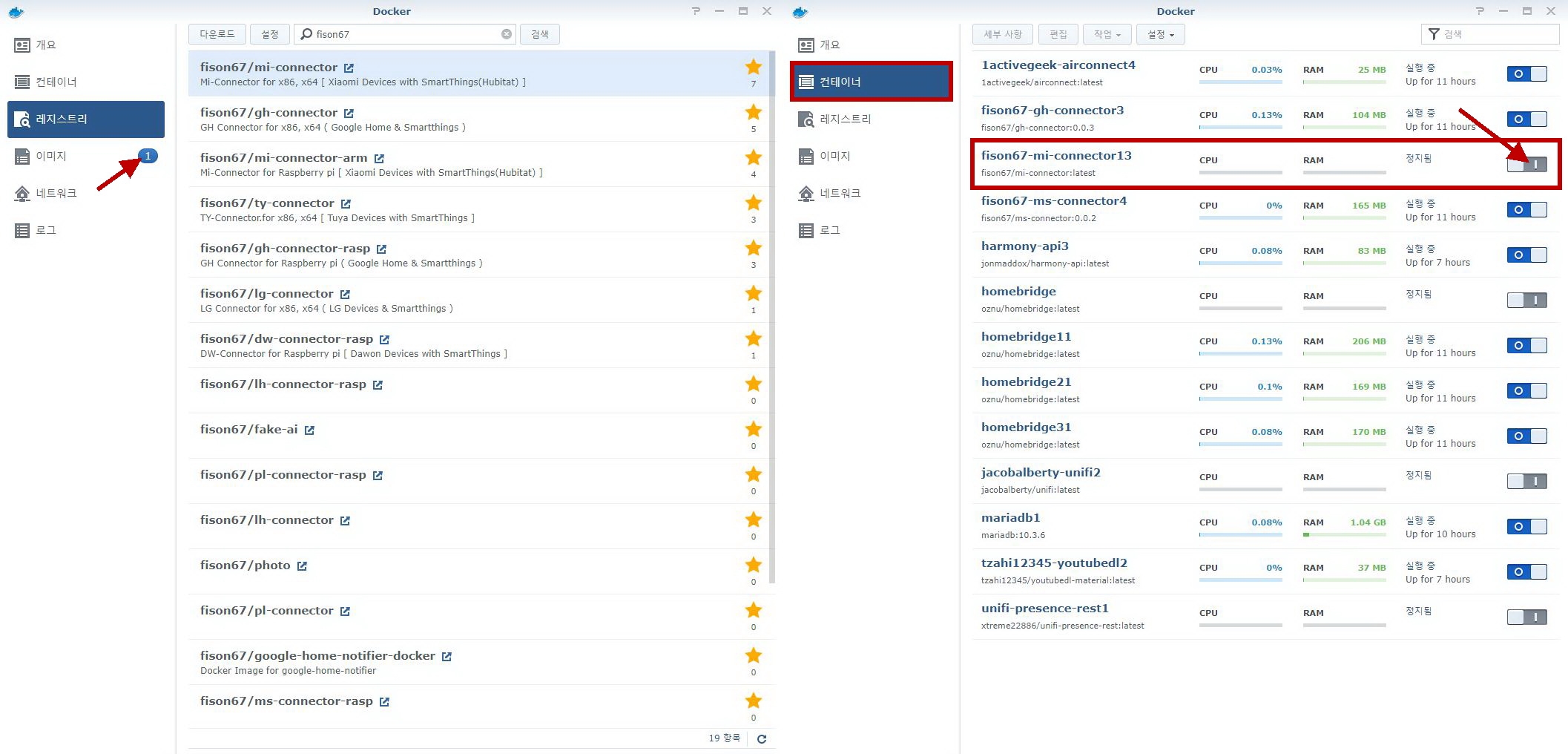Open the fison67/pl-connector-rasp repository link icon
Viewport: 1568px width, 754px height.
378,476
